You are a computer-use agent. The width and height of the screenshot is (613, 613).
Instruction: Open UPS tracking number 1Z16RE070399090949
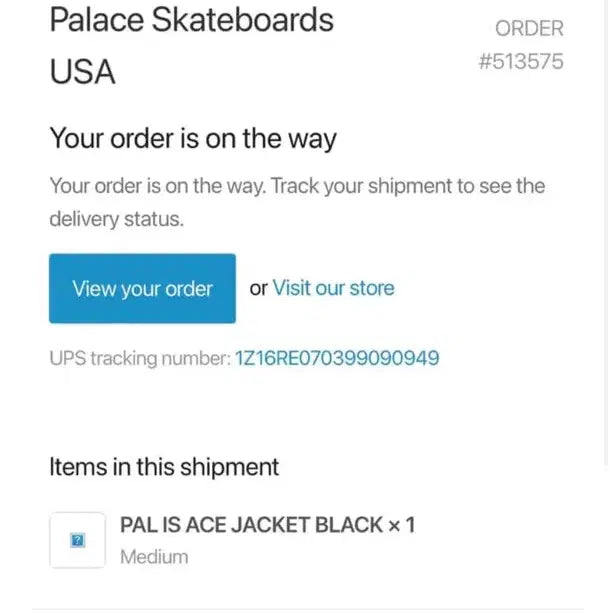coord(336,357)
